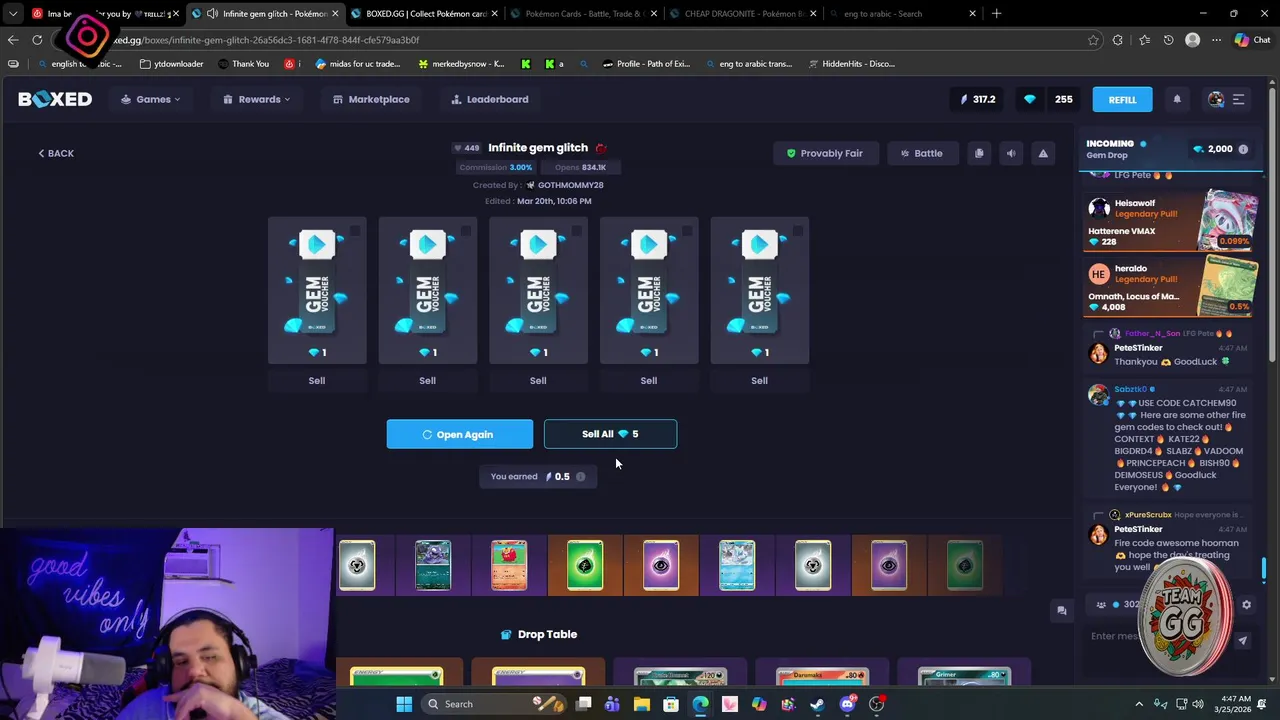This screenshot has height=720, width=1280.
Task: Open the Provably Fair info
Action: point(824,153)
